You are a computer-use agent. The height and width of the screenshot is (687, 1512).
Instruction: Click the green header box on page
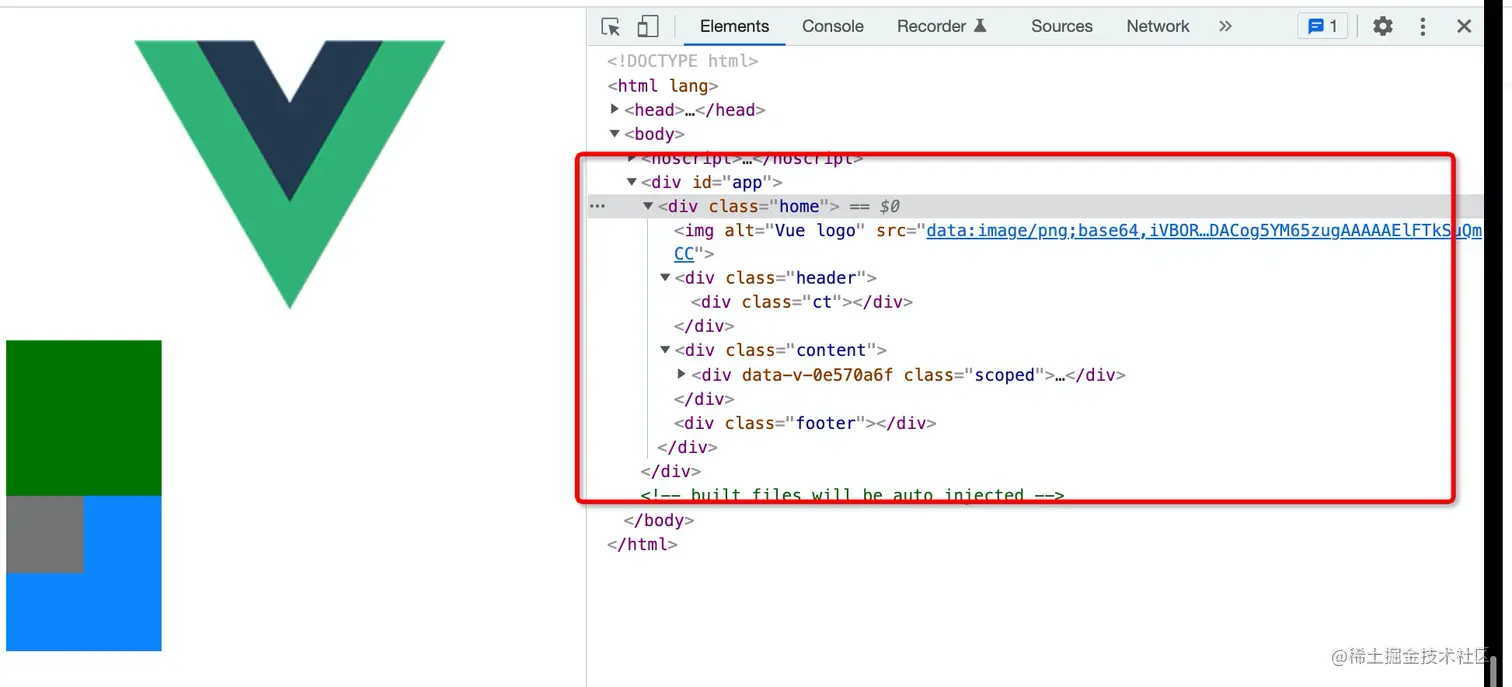[84, 418]
